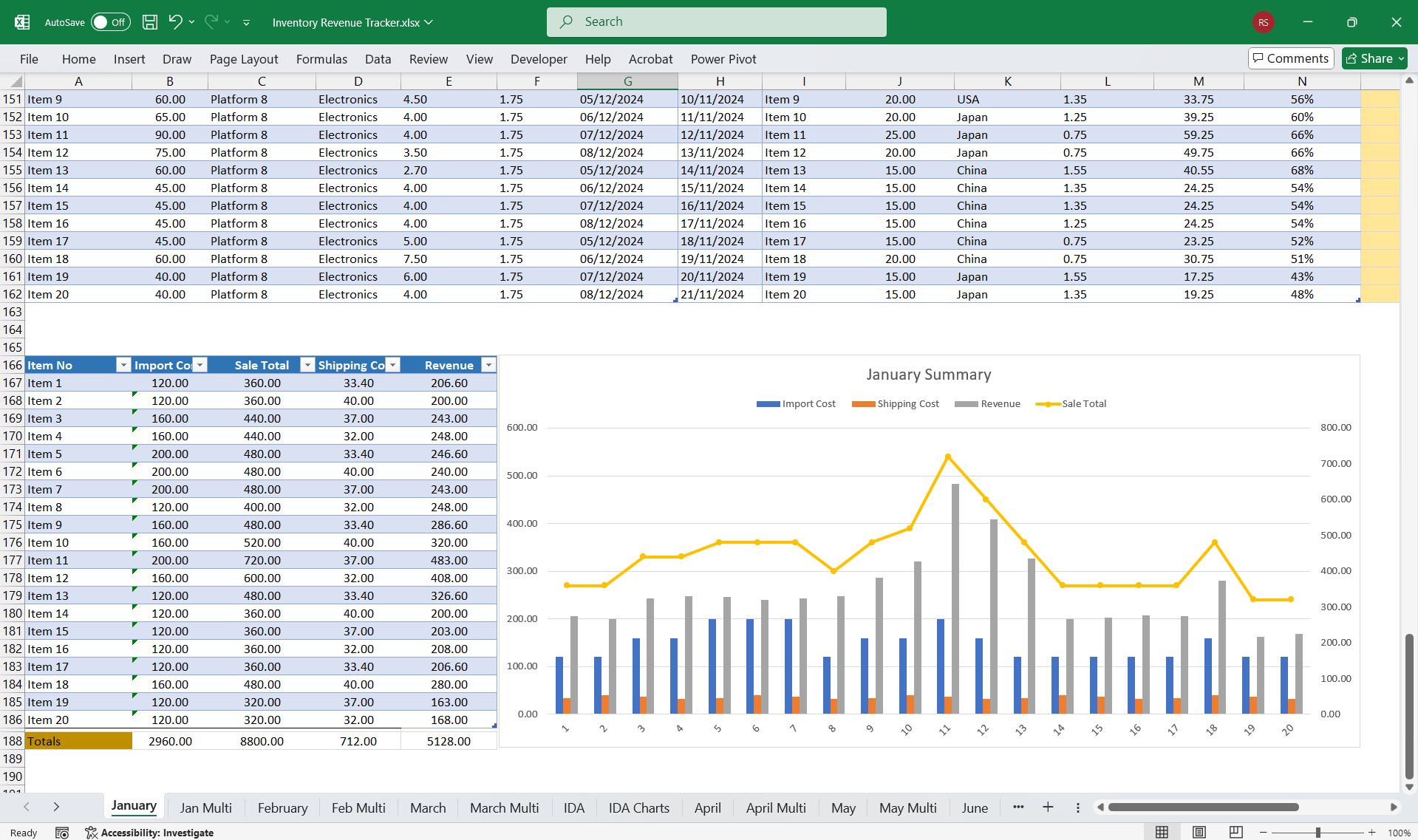Click into the Search box
The image size is (1418, 840).
(x=716, y=22)
